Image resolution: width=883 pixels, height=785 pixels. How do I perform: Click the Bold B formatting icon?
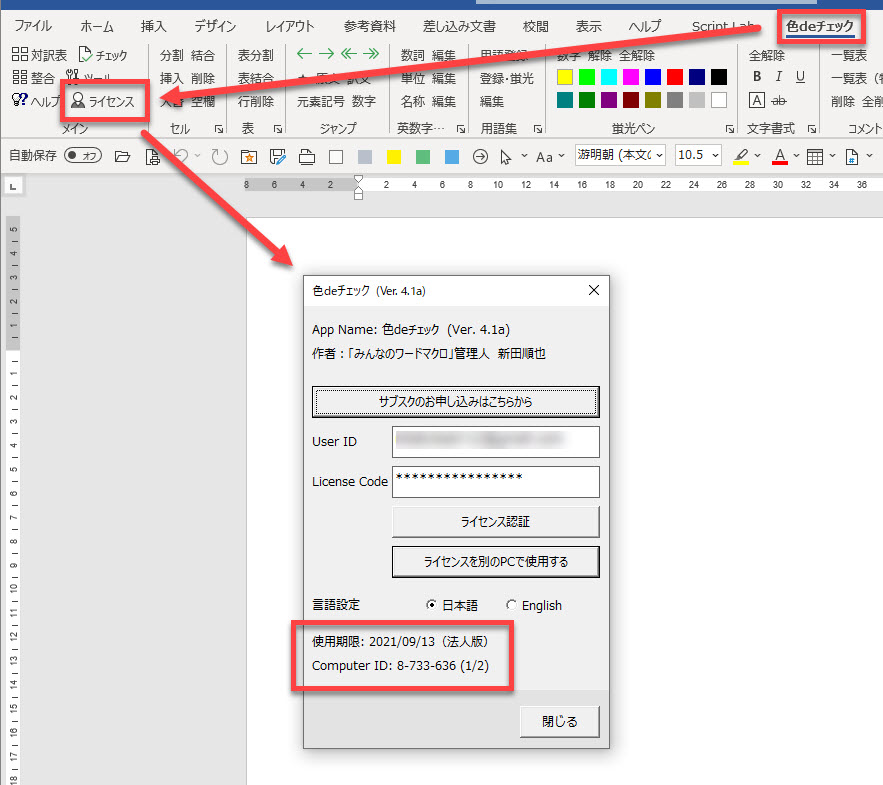[757, 77]
